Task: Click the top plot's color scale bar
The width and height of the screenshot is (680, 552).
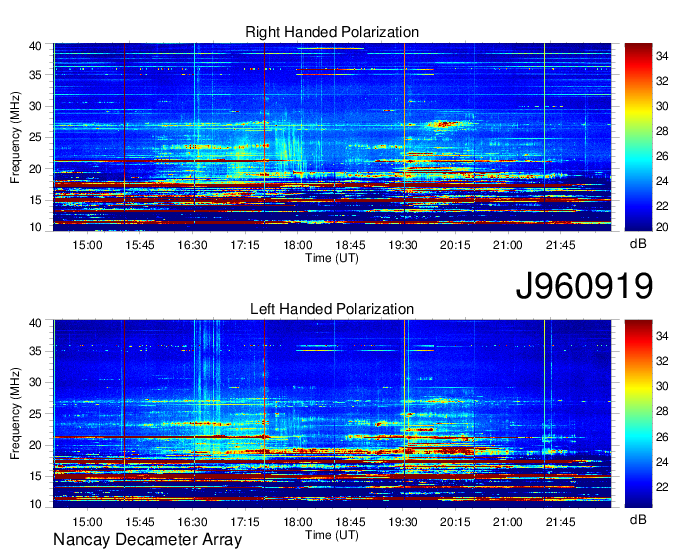Action: click(x=638, y=137)
